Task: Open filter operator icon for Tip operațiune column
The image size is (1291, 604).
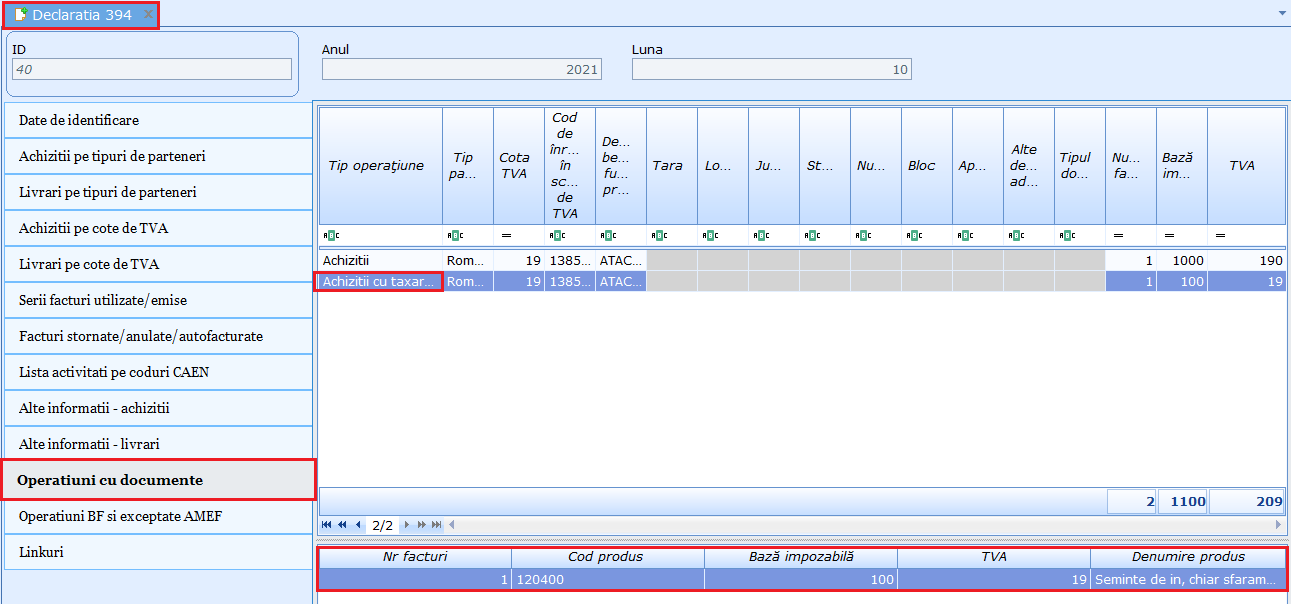Action: 332,235
